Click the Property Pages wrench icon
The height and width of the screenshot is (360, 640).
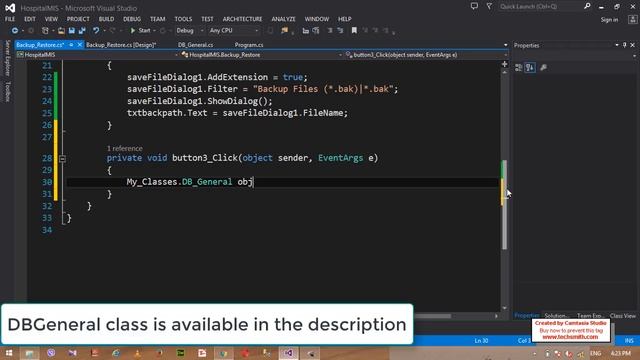543,68
